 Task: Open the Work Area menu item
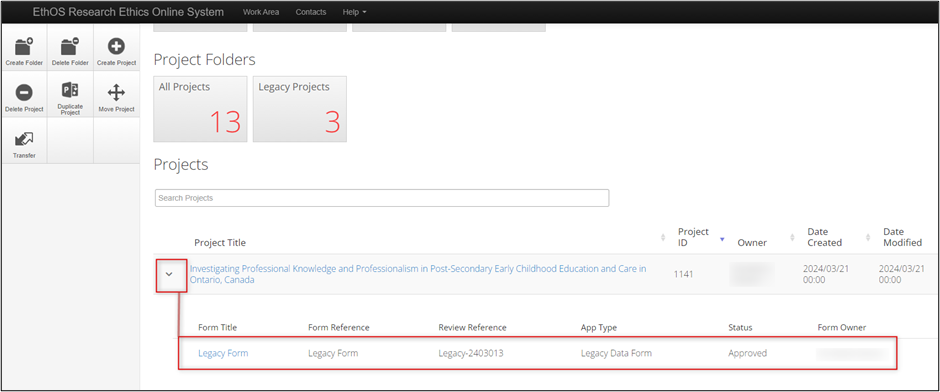[x=261, y=12]
